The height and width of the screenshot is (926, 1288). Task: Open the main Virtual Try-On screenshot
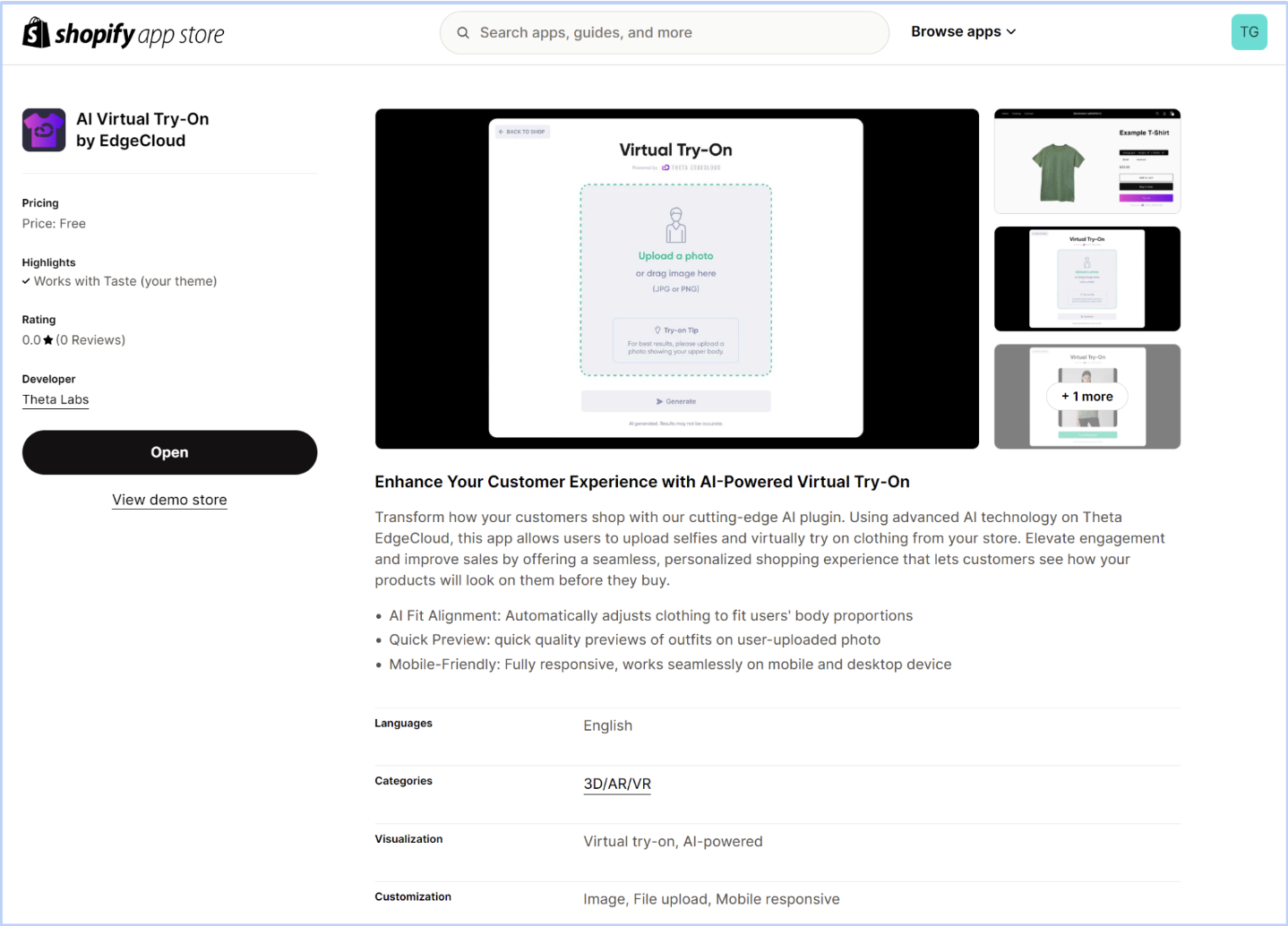(x=676, y=279)
